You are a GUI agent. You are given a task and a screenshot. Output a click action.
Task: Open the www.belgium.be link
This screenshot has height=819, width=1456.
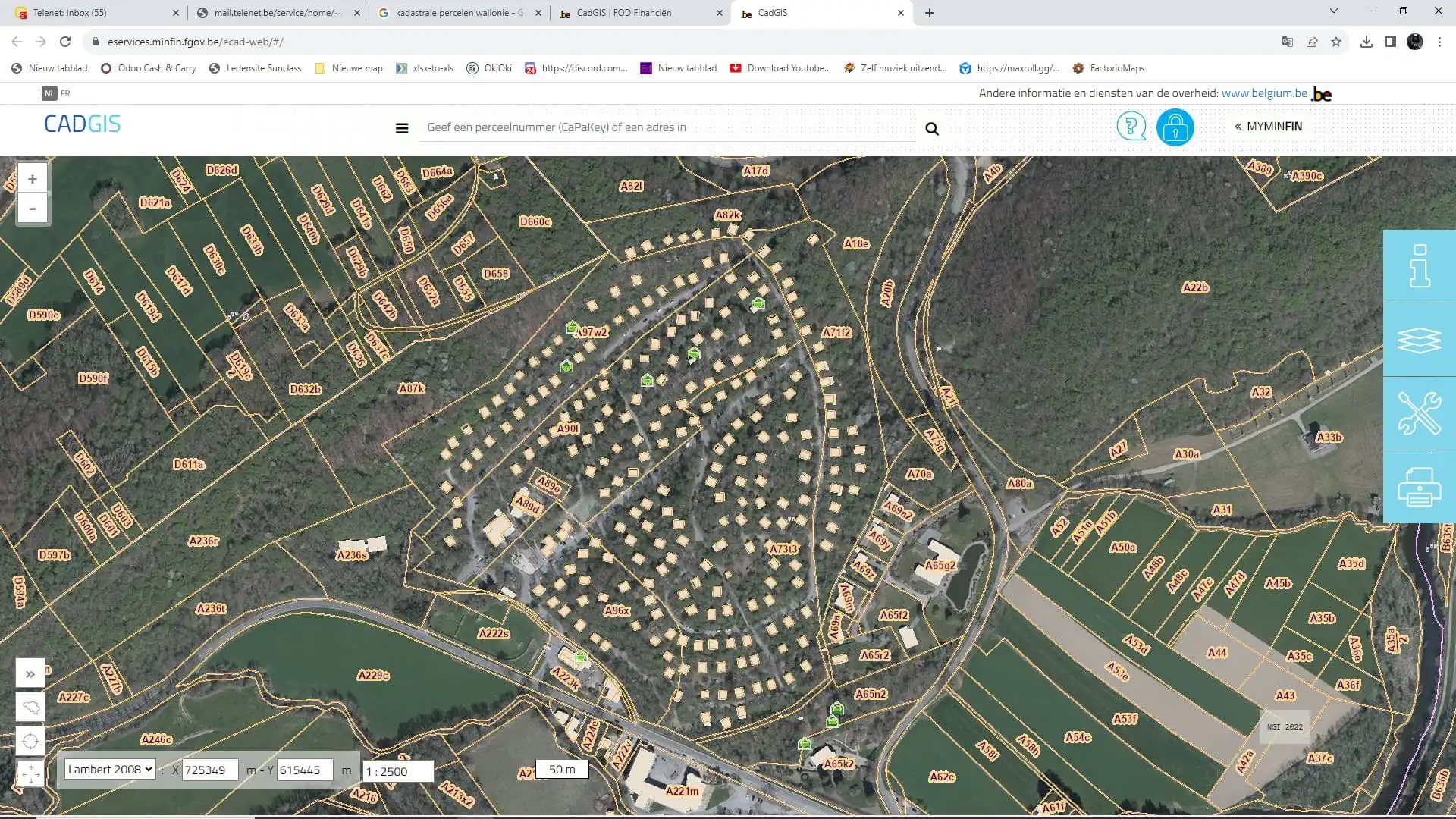1265,93
